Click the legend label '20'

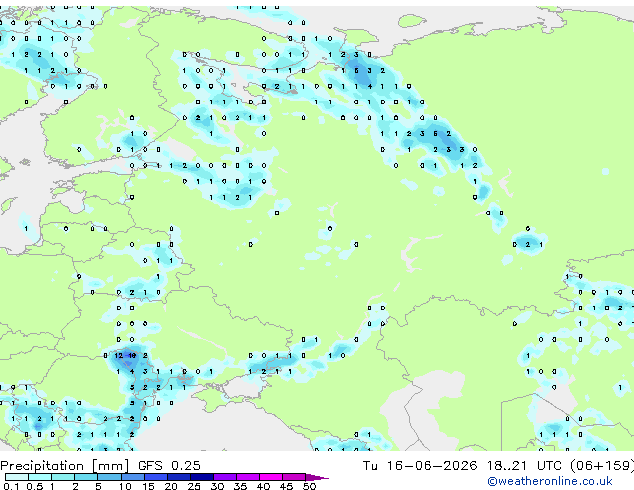[171, 486]
